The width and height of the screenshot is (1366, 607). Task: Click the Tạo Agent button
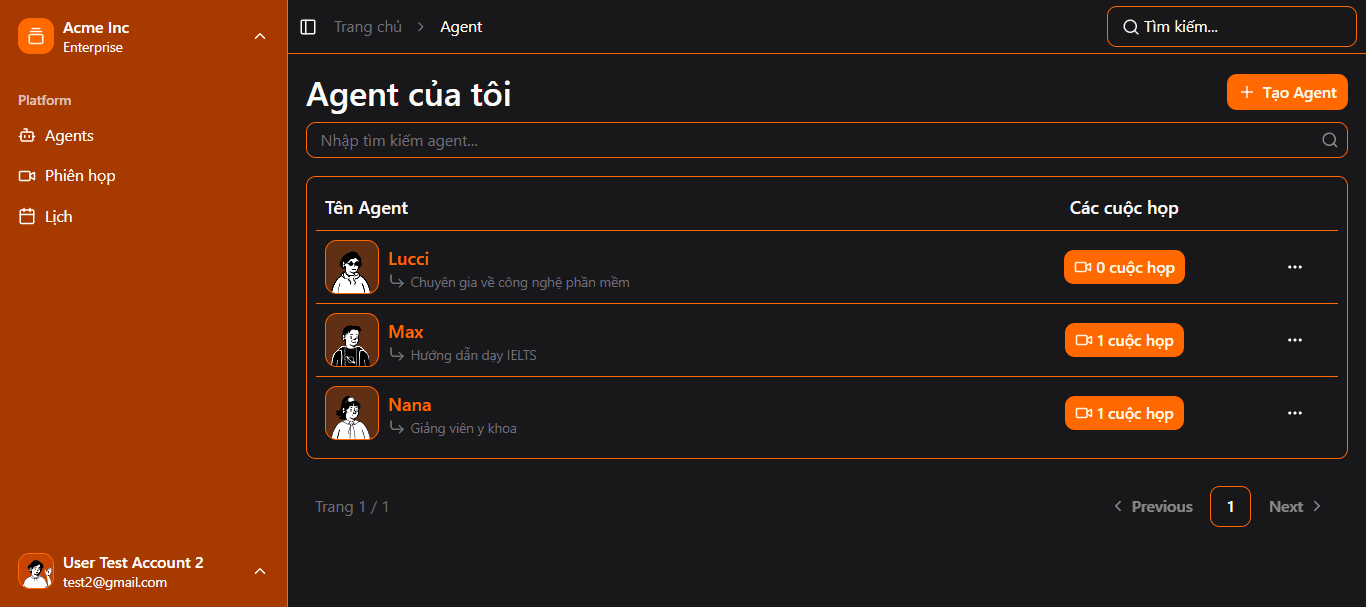[1287, 92]
